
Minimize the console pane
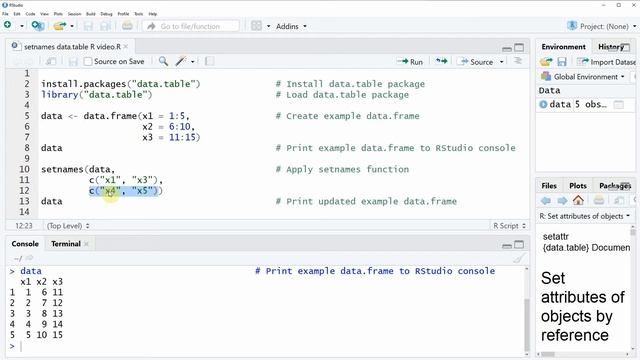(507, 245)
